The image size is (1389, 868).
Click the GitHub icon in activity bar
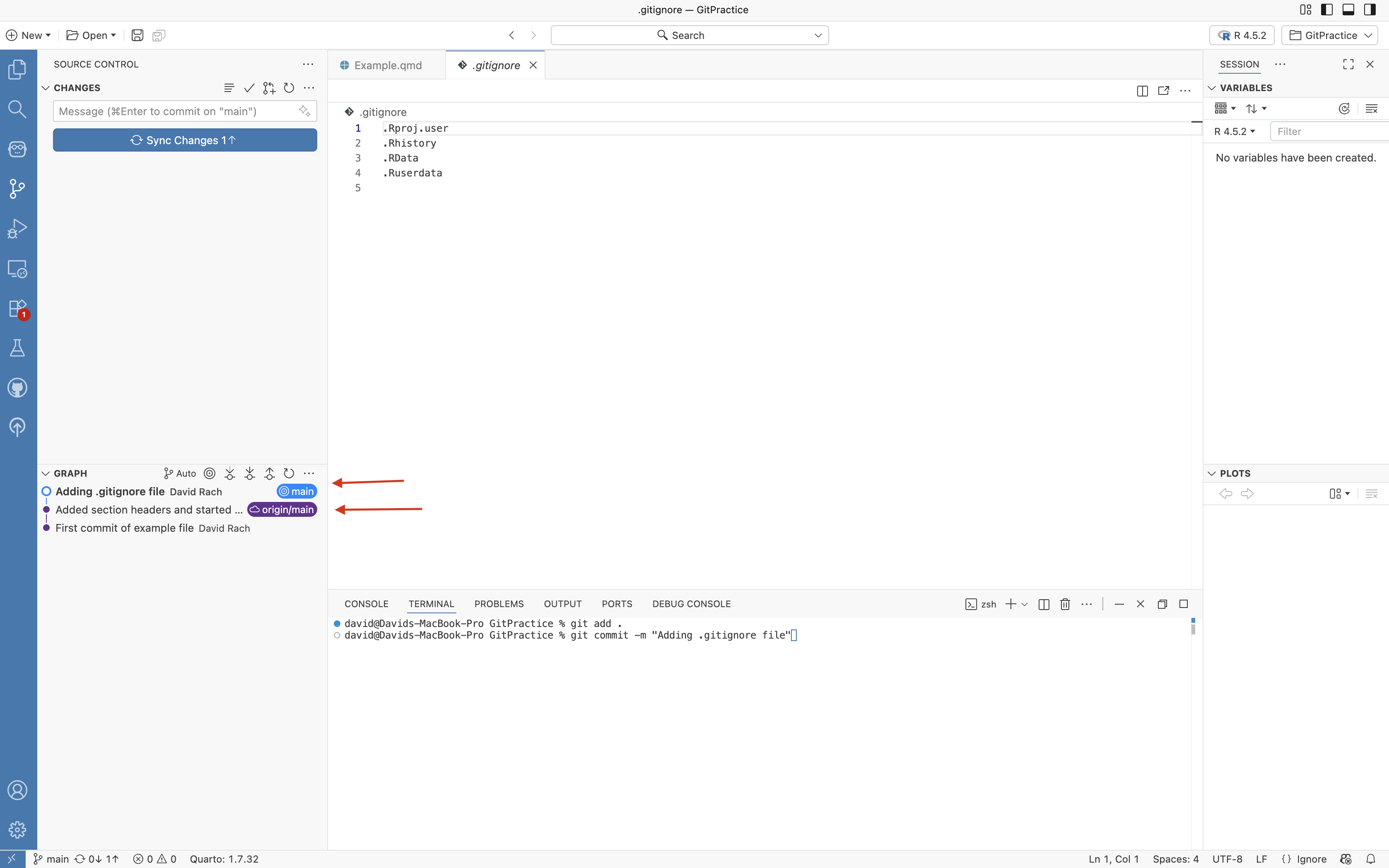(x=17, y=388)
